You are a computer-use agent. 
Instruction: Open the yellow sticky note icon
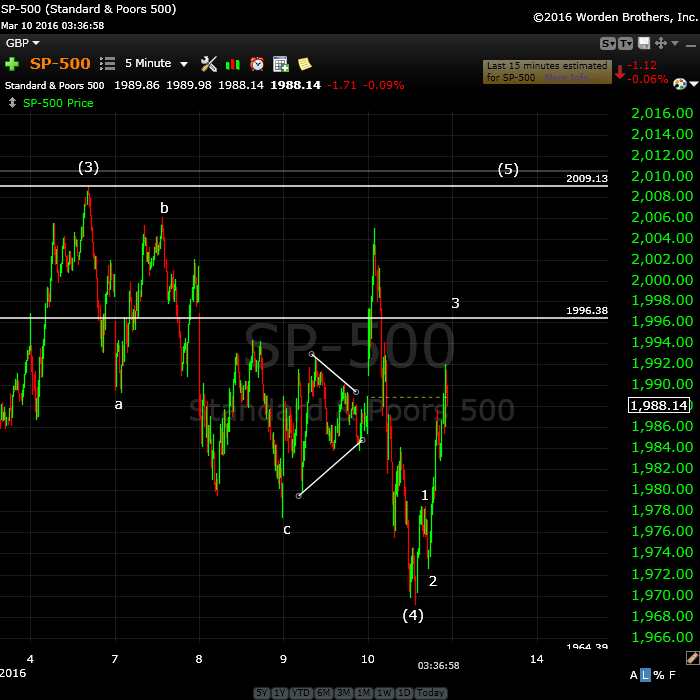pos(304,64)
